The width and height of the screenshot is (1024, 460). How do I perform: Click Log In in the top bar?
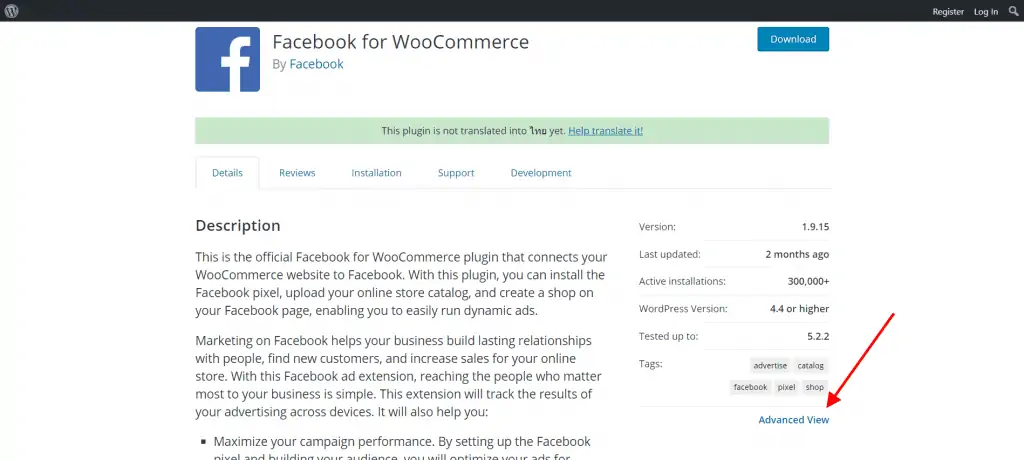986,12
